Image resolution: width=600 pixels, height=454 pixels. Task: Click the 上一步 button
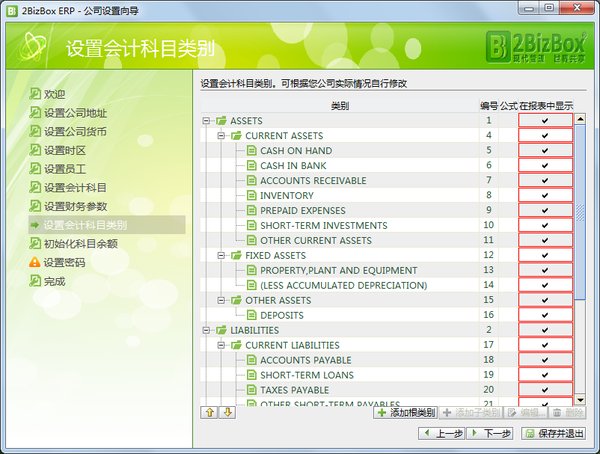coord(442,433)
